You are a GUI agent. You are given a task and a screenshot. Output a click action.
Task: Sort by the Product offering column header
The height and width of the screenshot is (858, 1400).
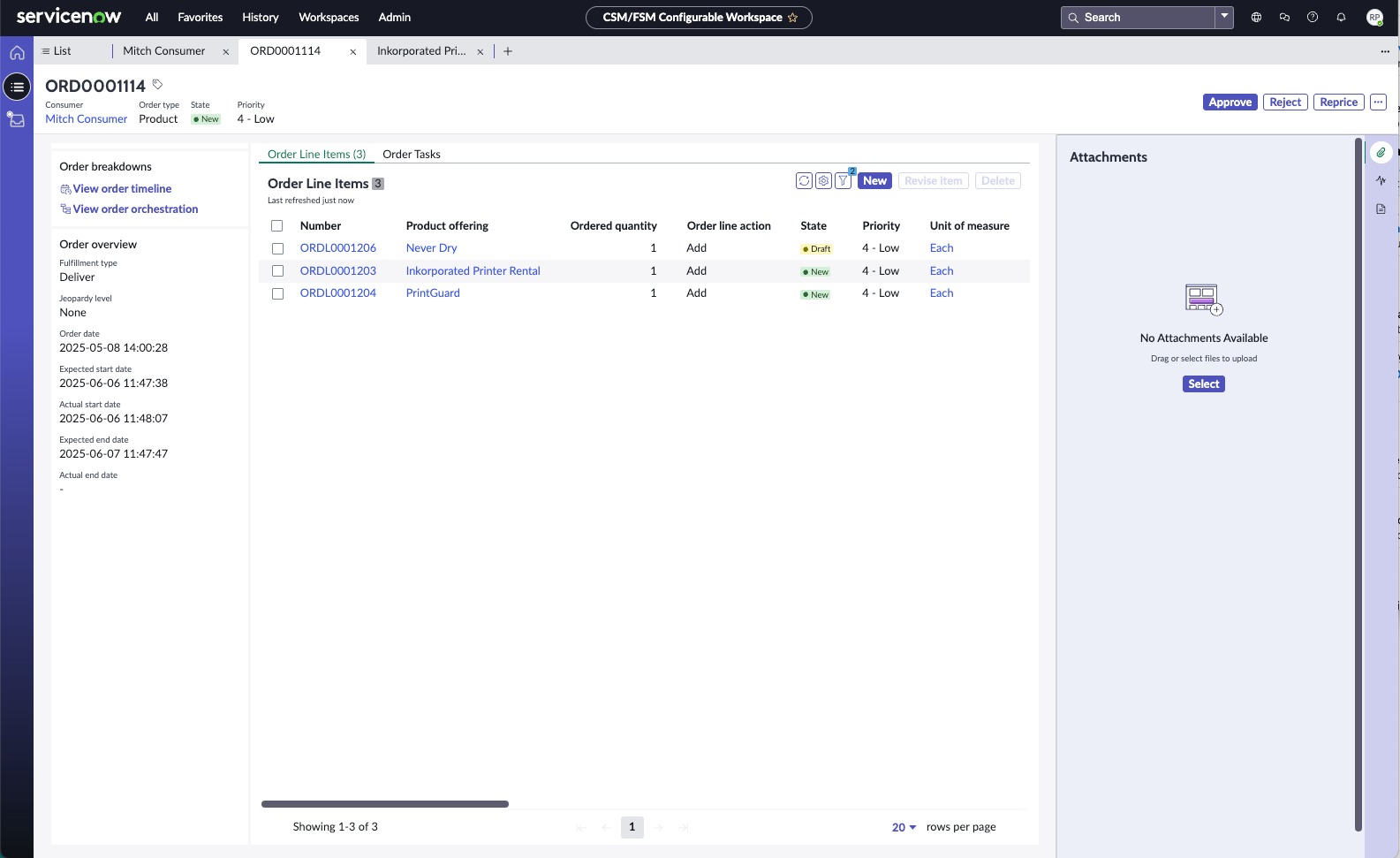(x=447, y=225)
